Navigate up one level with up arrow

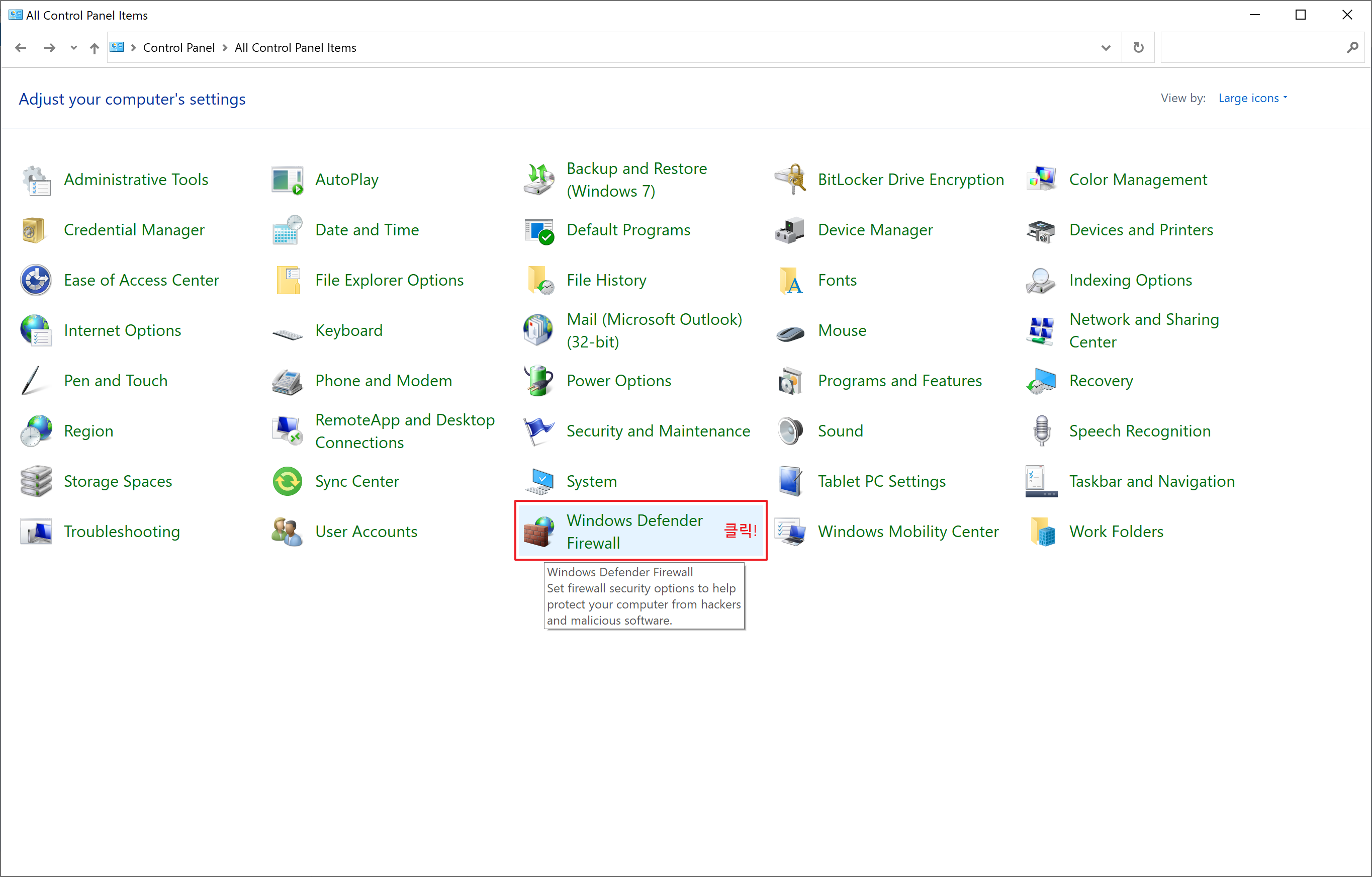pyautogui.click(x=95, y=48)
